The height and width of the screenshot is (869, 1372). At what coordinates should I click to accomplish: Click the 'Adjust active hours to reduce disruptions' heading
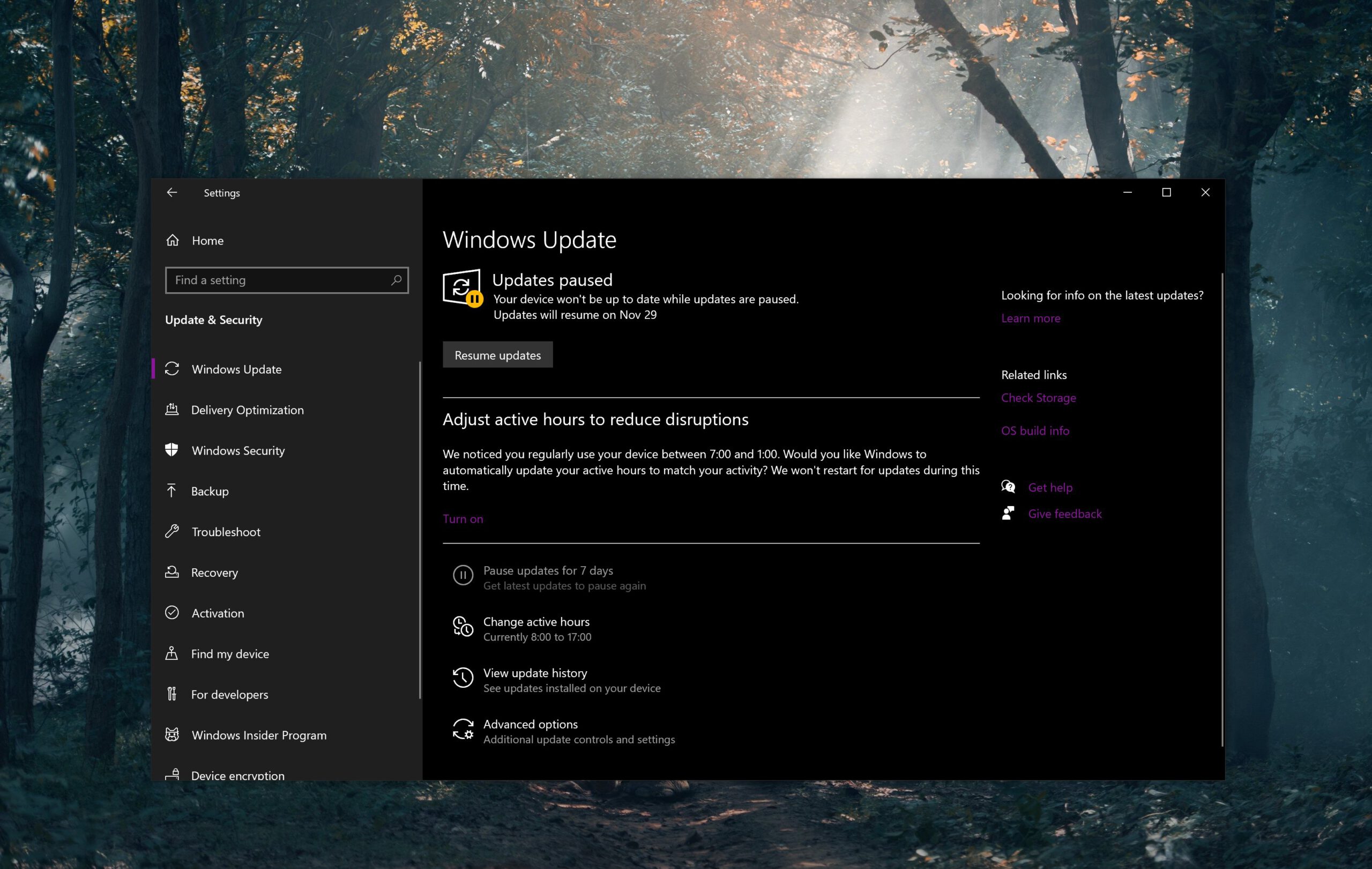pyautogui.click(x=595, y=419)
